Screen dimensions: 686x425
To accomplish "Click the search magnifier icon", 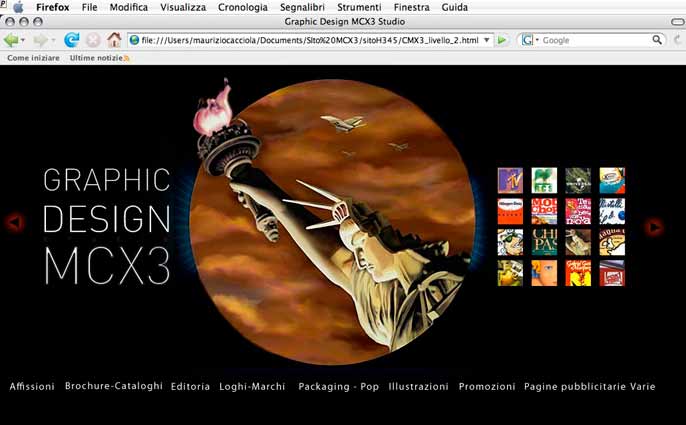I will coord(657,40).
